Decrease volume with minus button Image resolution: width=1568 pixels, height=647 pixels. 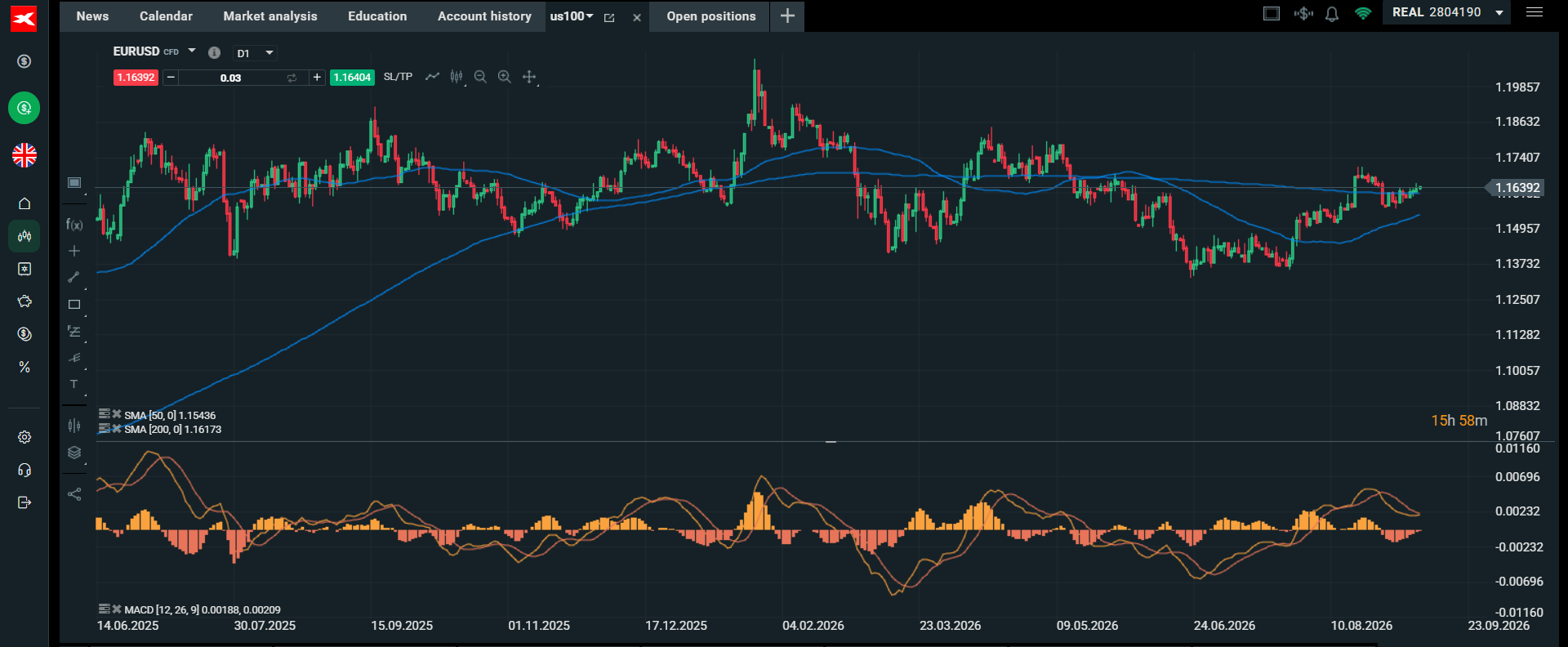click(x=170, y=78)
